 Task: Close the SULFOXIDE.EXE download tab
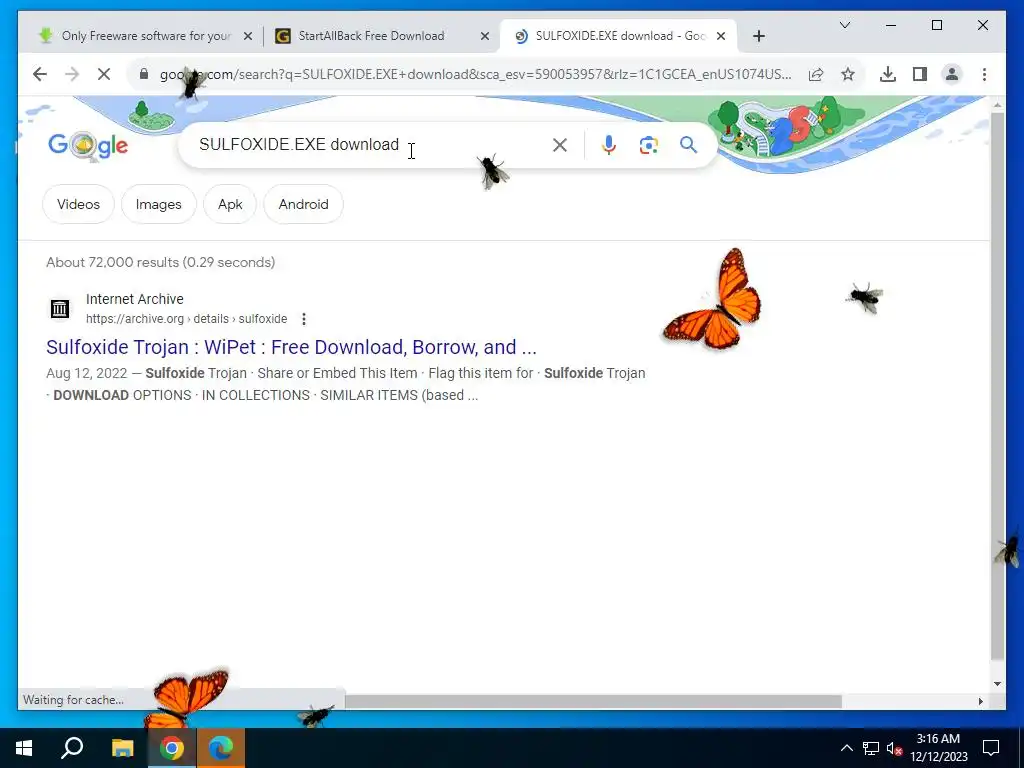tap(721, 36)
